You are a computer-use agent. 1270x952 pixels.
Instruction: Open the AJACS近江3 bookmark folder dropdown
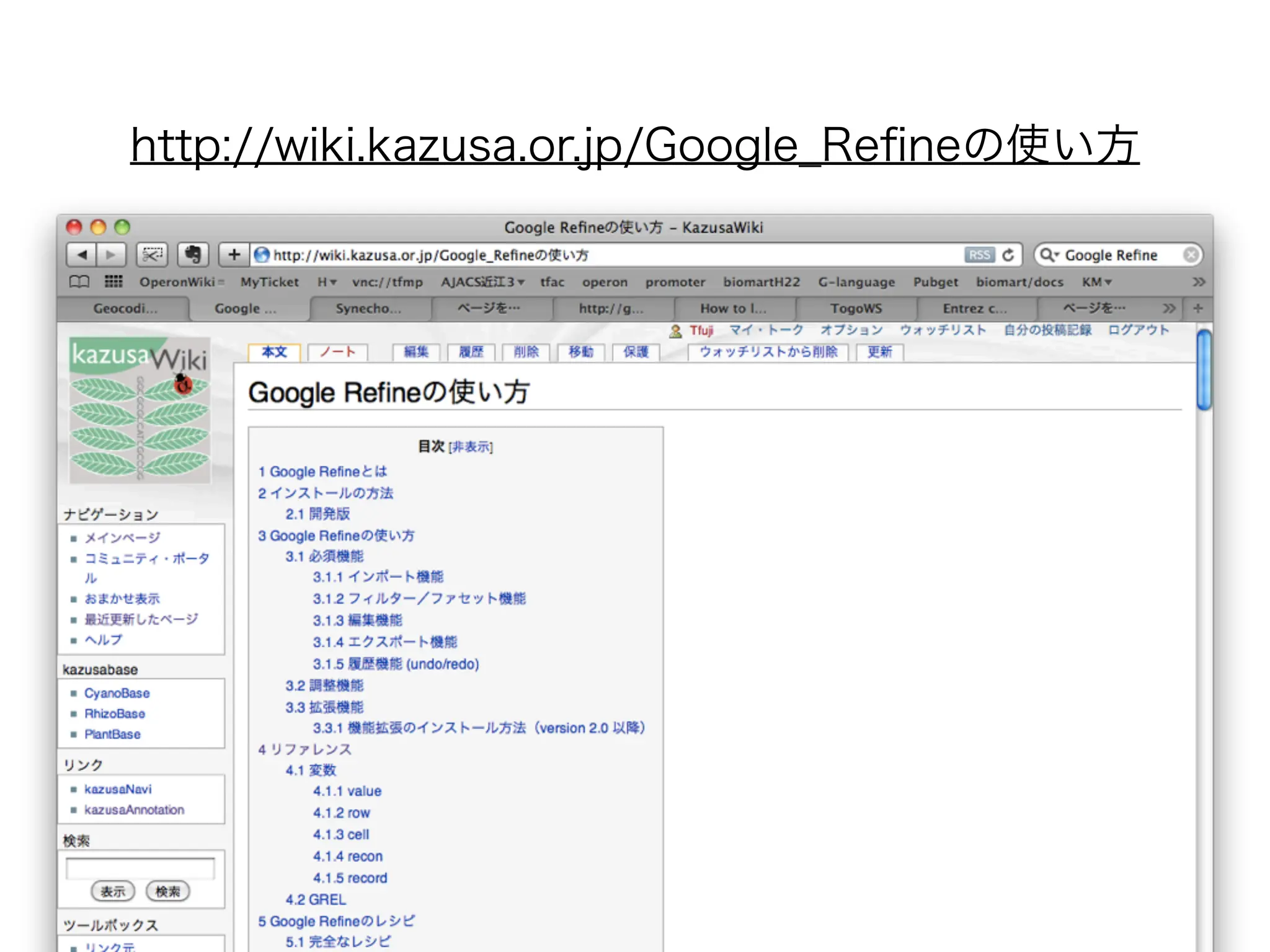(482, 282)
